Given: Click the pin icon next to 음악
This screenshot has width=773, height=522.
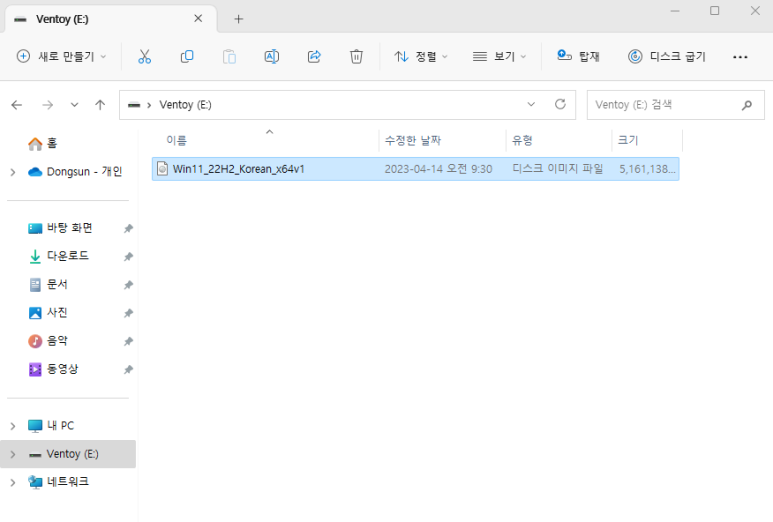Looking at the screenshot, I should [128, 341].
